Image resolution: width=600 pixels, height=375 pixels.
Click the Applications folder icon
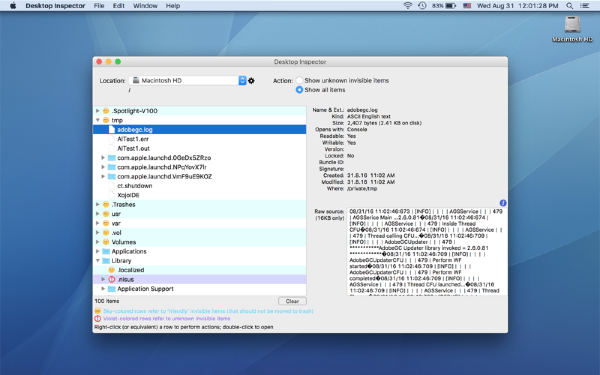[x=106, y=251]
